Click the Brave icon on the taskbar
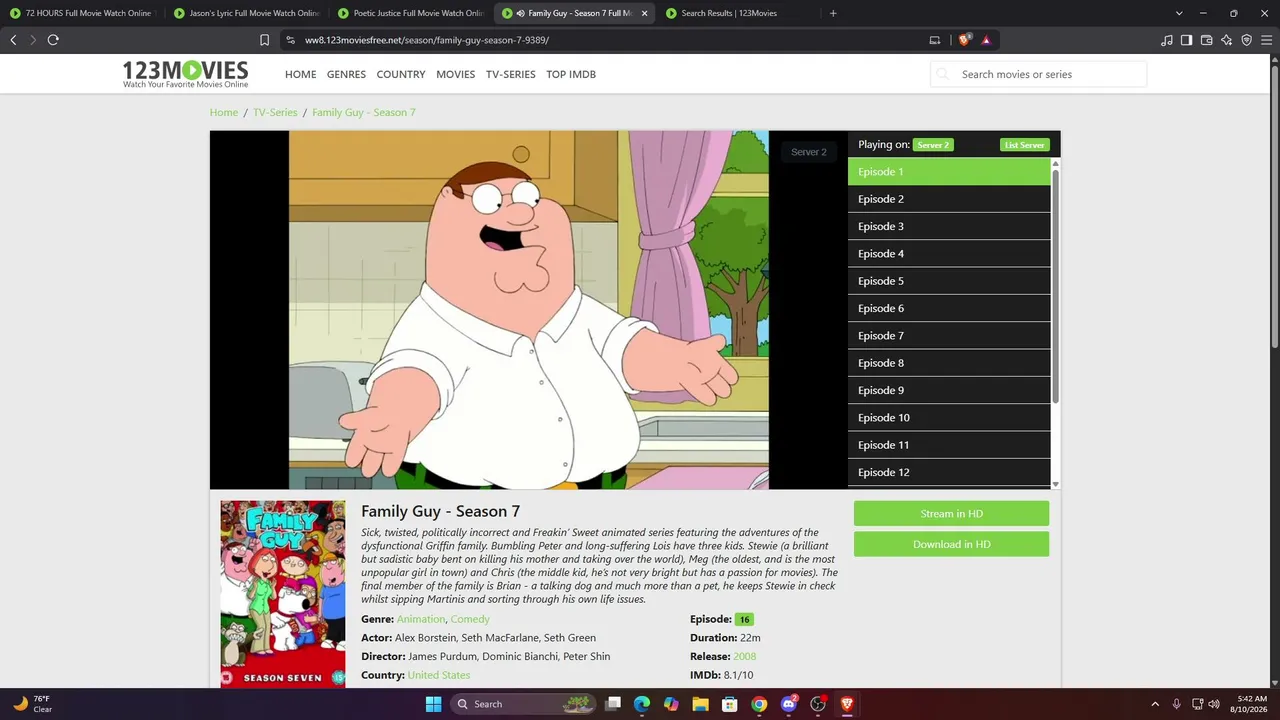 pos(847,704)
